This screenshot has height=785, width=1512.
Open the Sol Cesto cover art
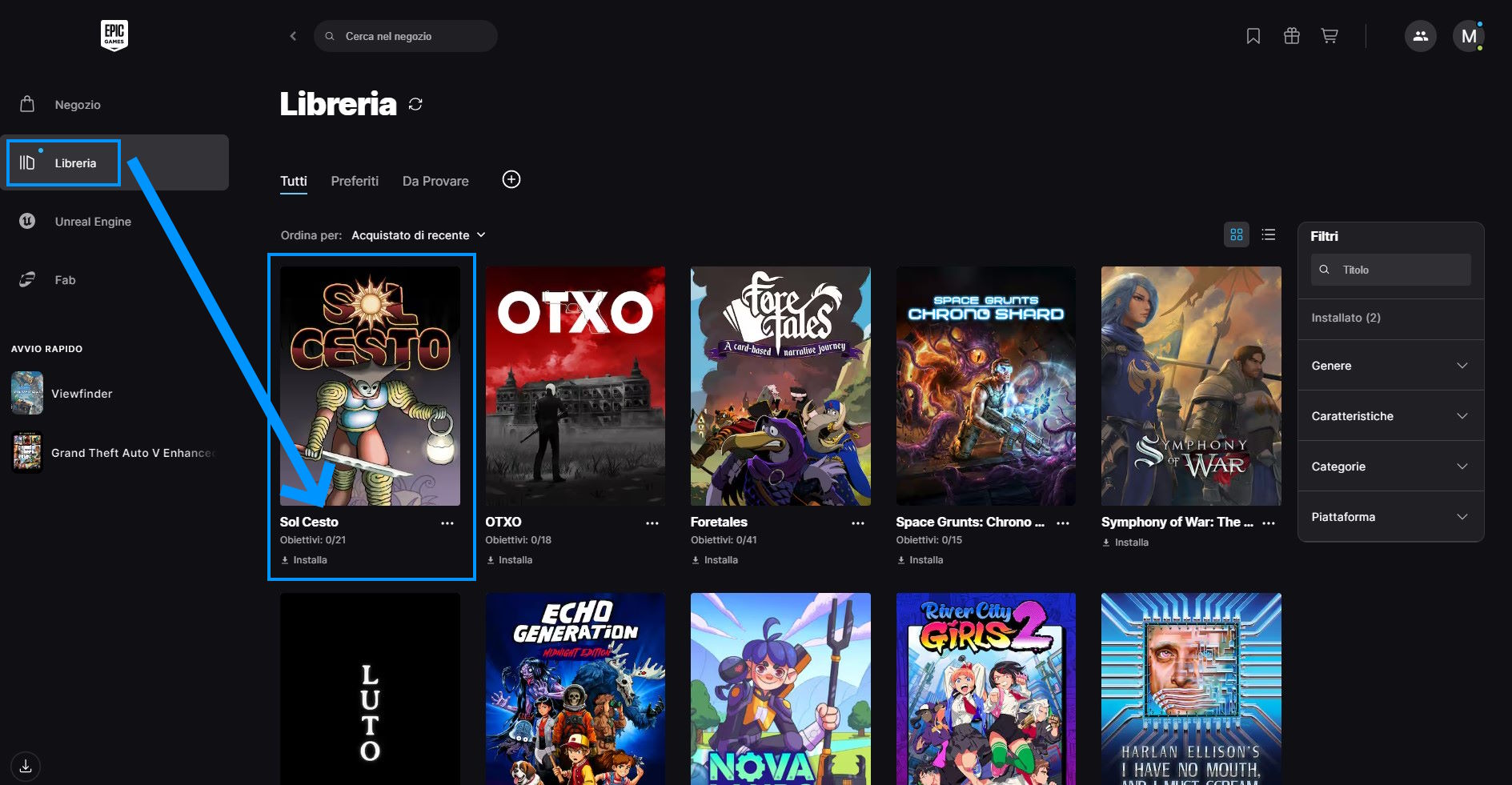pos(370,386)
